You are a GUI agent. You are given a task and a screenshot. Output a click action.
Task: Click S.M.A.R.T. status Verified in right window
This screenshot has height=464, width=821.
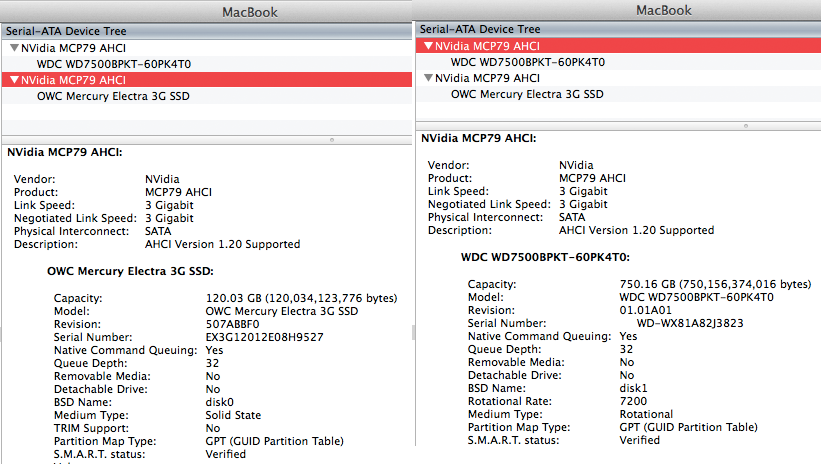[x=639, y=440]
